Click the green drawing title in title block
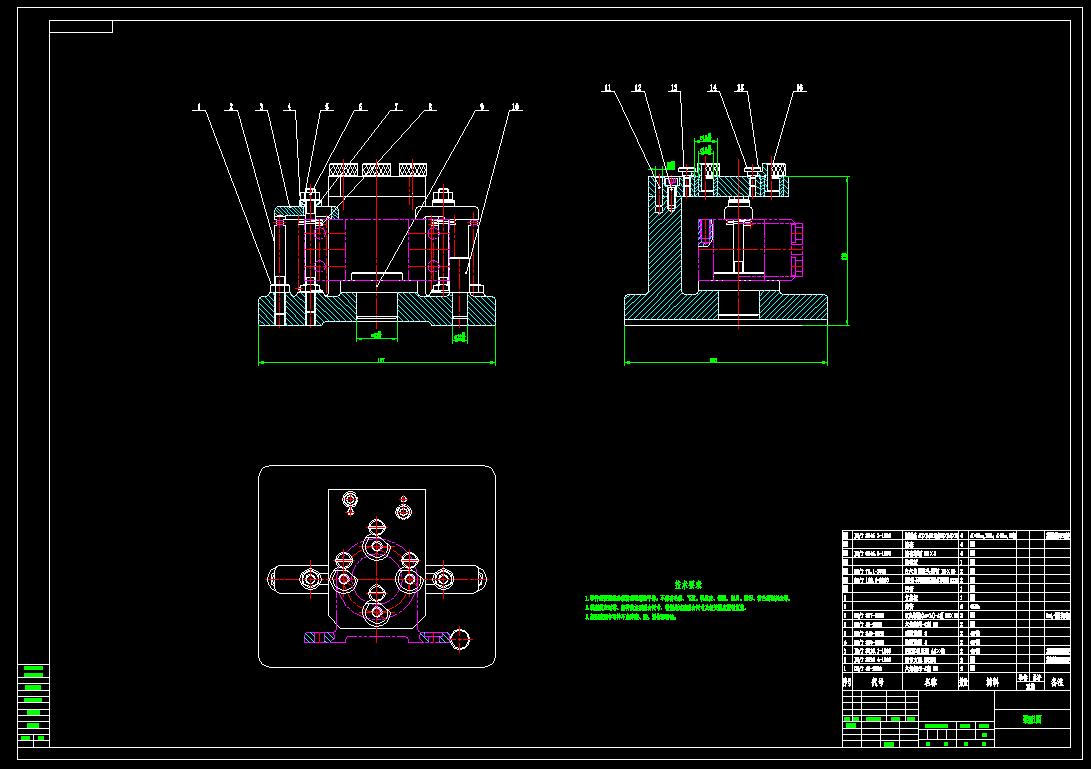The width and height of the screenshot is (1091, 769). point(1032,719)
